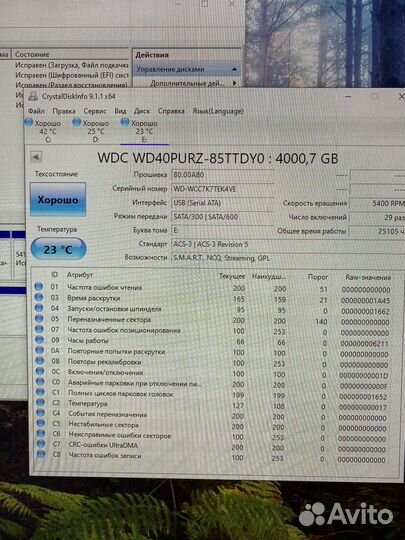
Task: Open the Файл menu in CrystalDiskInfo
Action: tap(36, 111)
